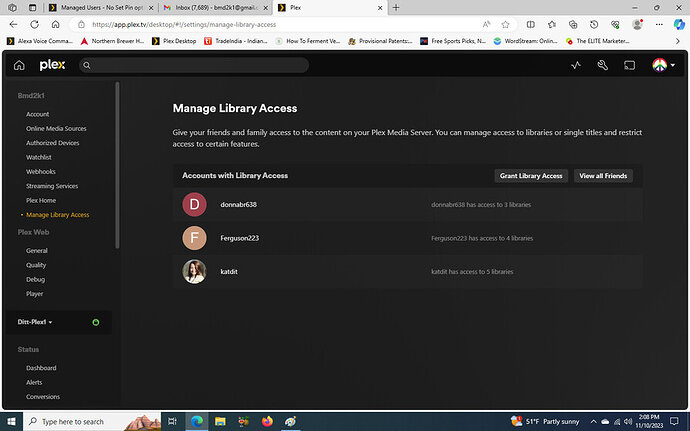Click the green server status indicator
Viewport: 690px width, 431px height.
[95, 322]
